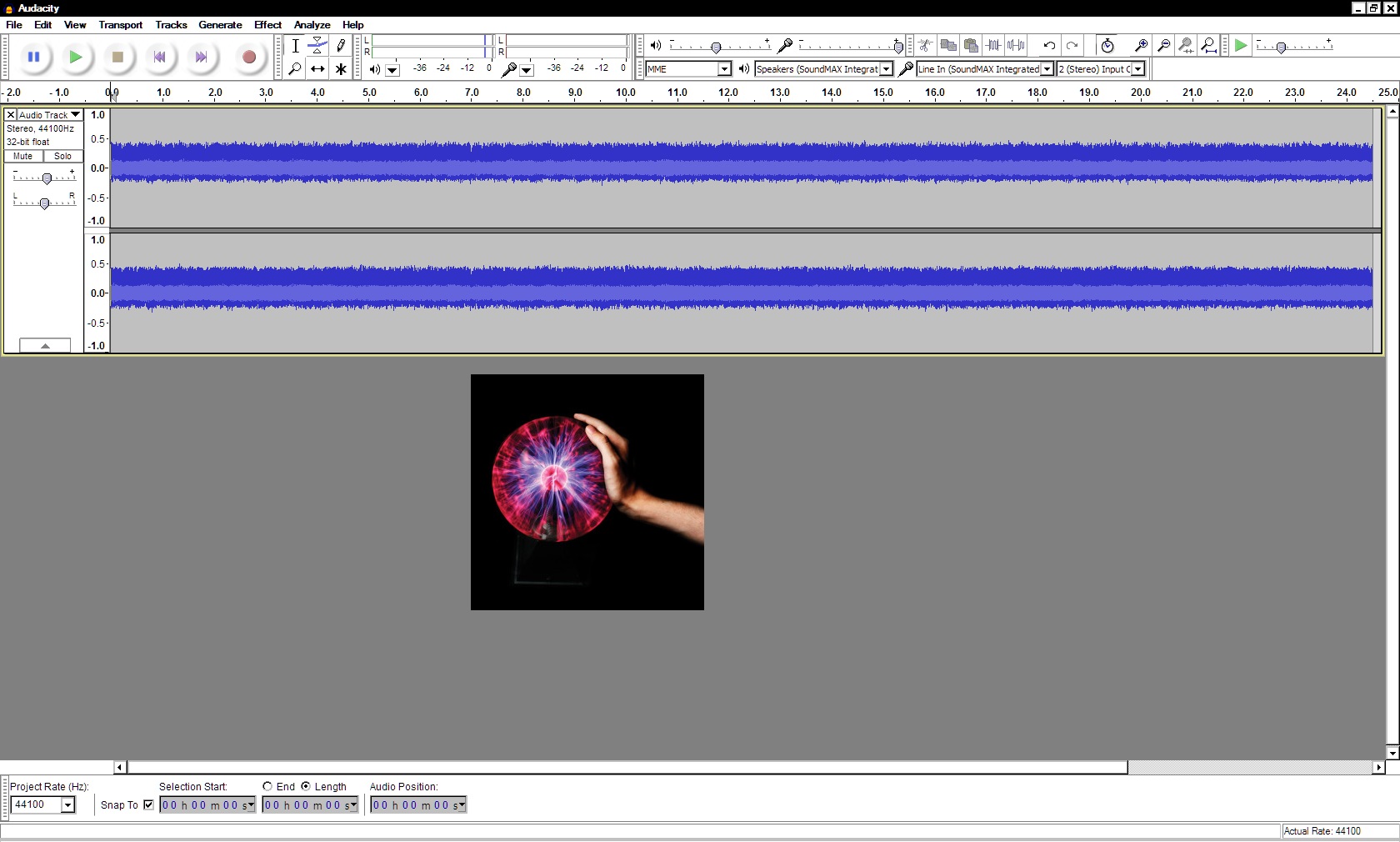Open the Project Rate 44100 dropdown
The image size is (1400, 842).
pyautogui.click(x=67, y=804)
